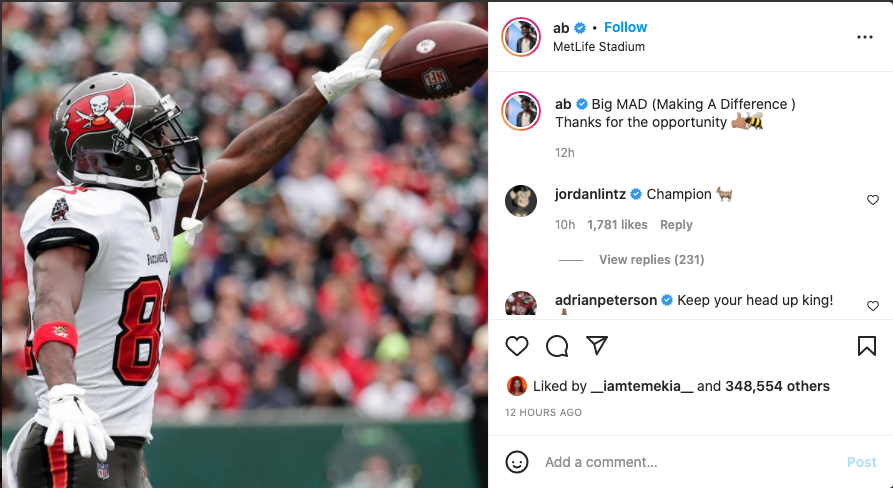View 348,554 others who liked
The height and width of the screenshot is (488, 893).
[777, 386]
